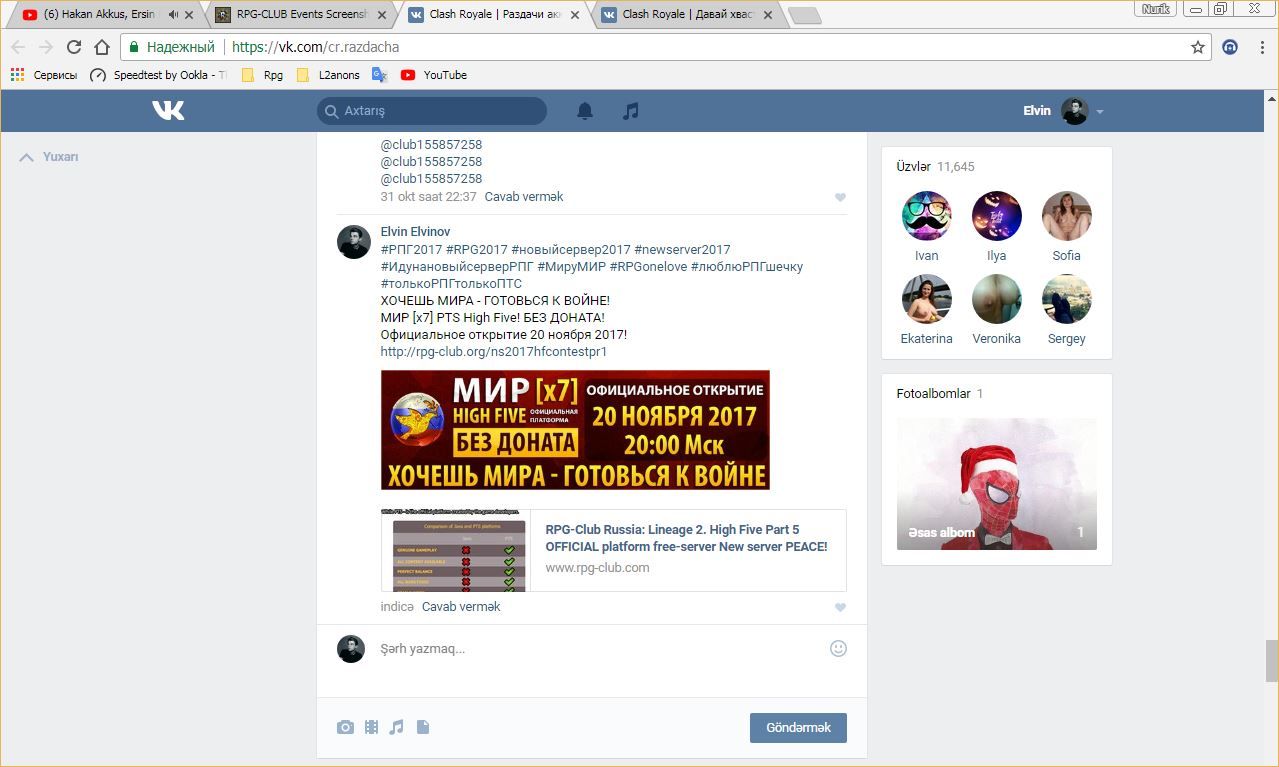Open the Сервисы apps bookmark
The image size is (1279, 767).
[x=43, y=75]
